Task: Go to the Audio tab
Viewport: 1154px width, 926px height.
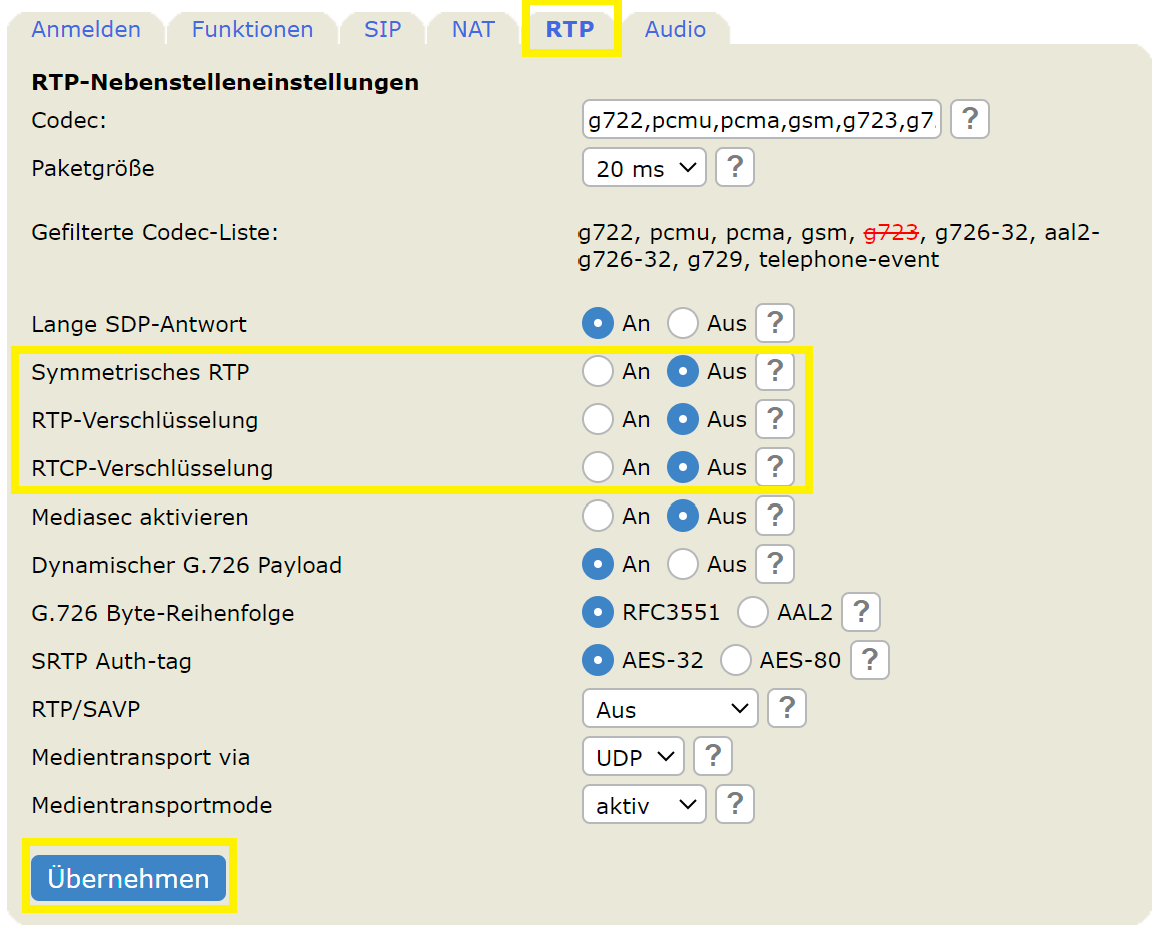Action: click(675, 29)
